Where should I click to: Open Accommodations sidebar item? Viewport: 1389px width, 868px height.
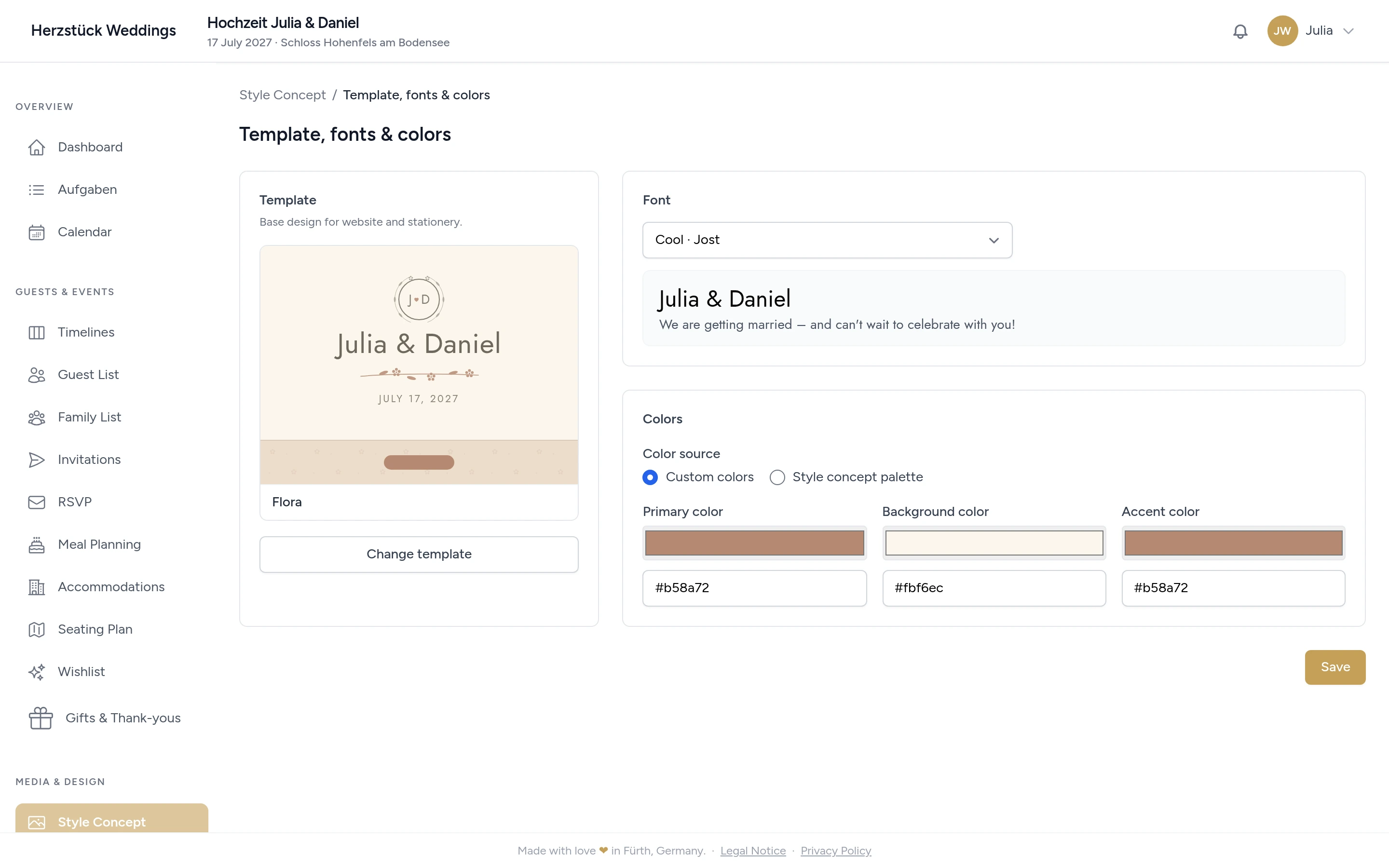click(112, 587)
